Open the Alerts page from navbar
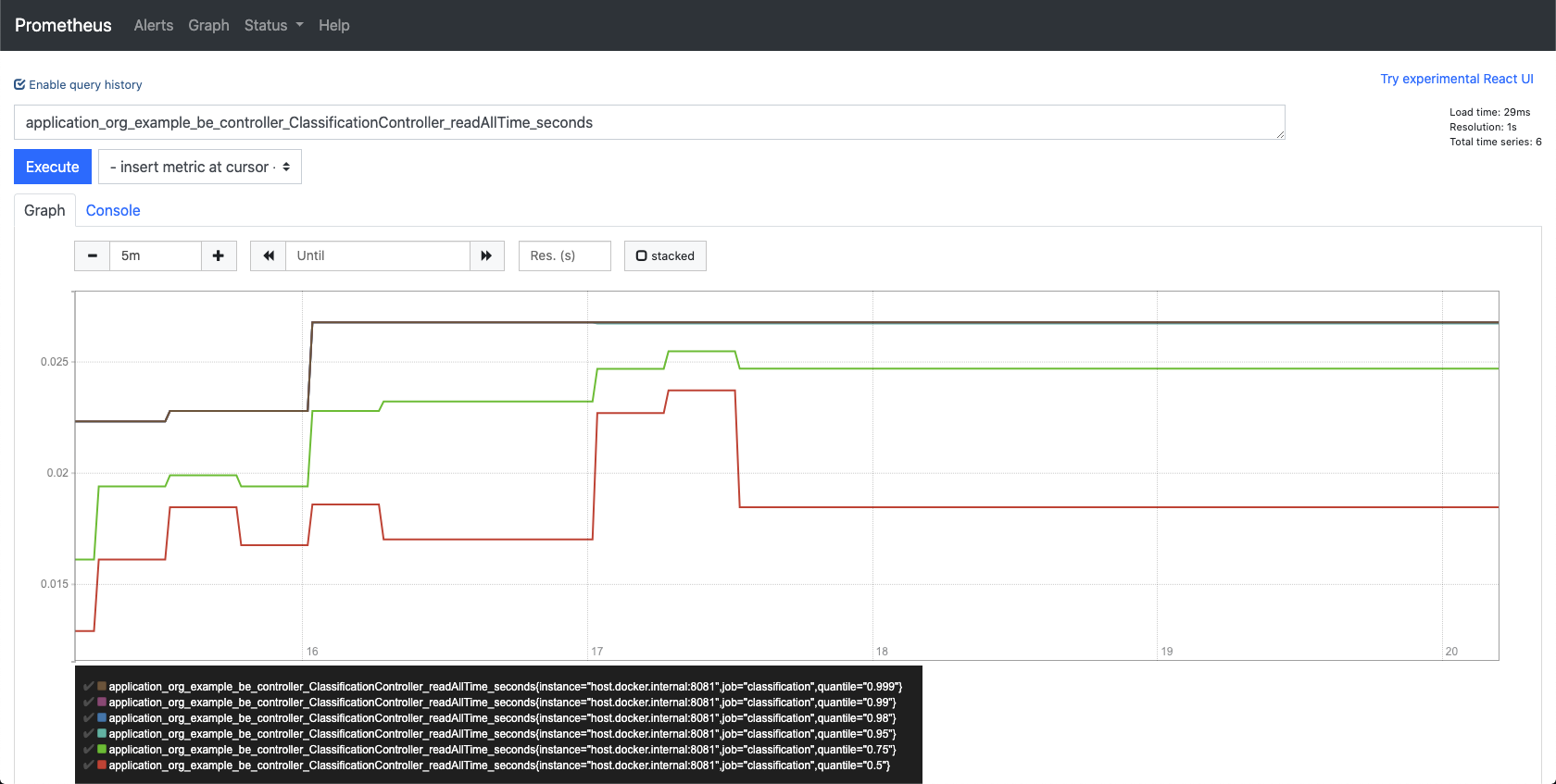The image size is (1556, 784). pos(154,25)
